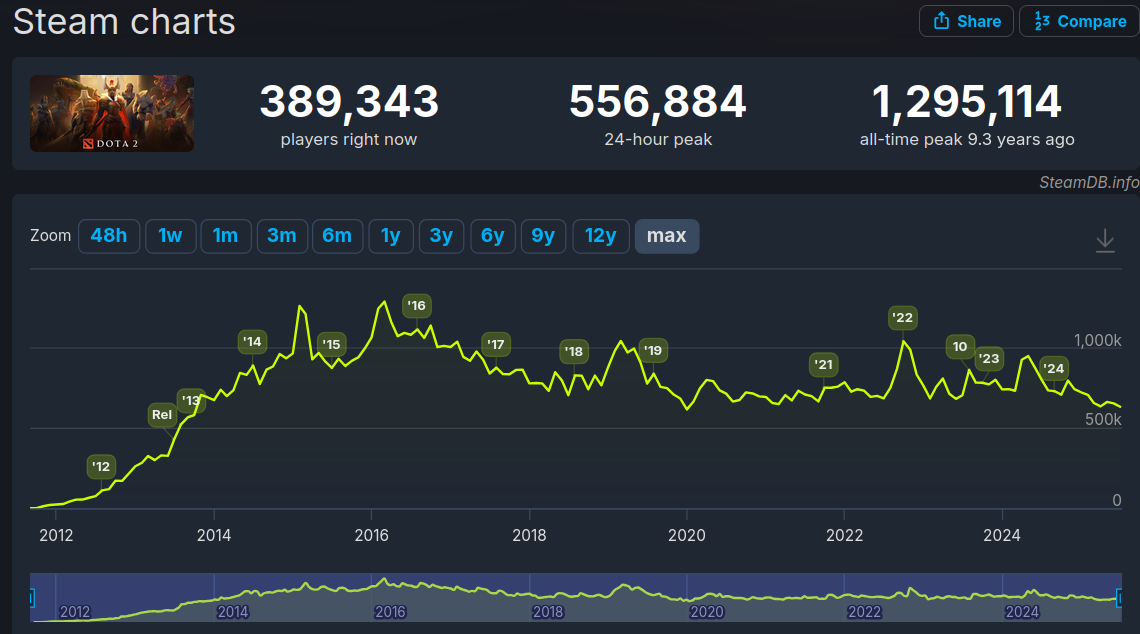Grab the left navigator range handle
1140x634 pixels.
click(x=32, y=598)
